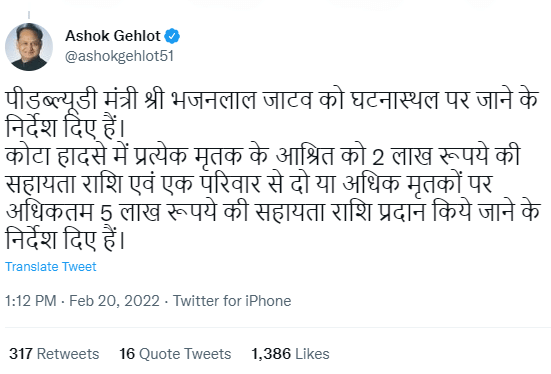This screenshot has width=551, height=374.
Task: Open Ashok Gehlot's profile photo
Action: [x=29, y=47]
